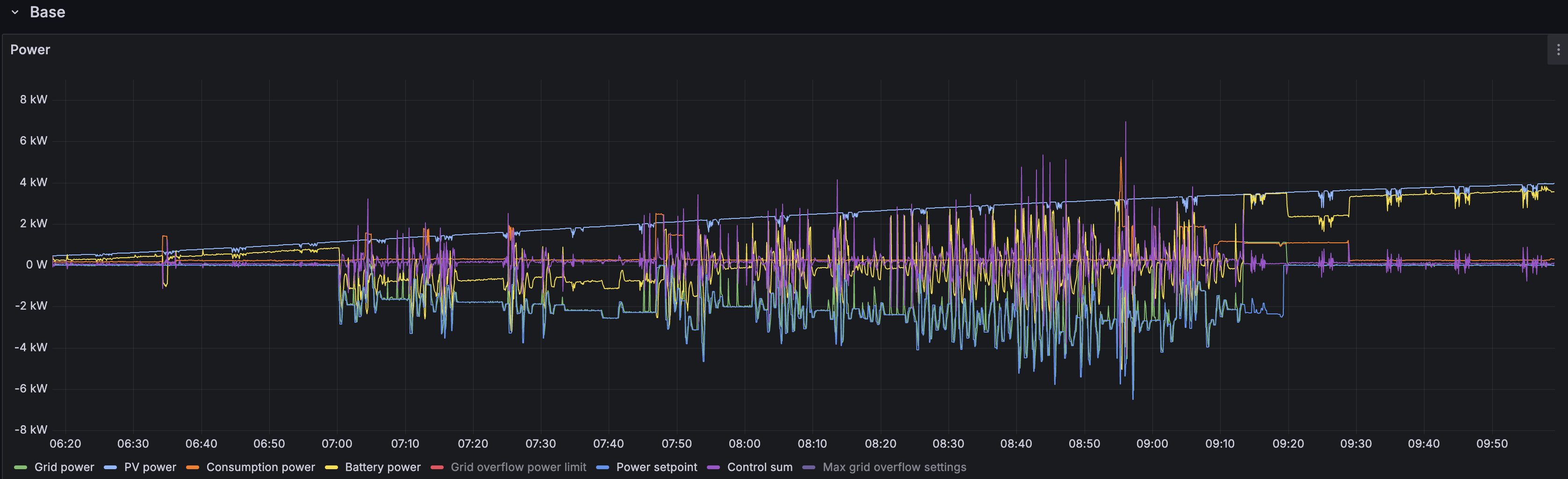Click the 08:30 time axis label
This screenshot has width=1568, height=479.
(x=949, y=444)
